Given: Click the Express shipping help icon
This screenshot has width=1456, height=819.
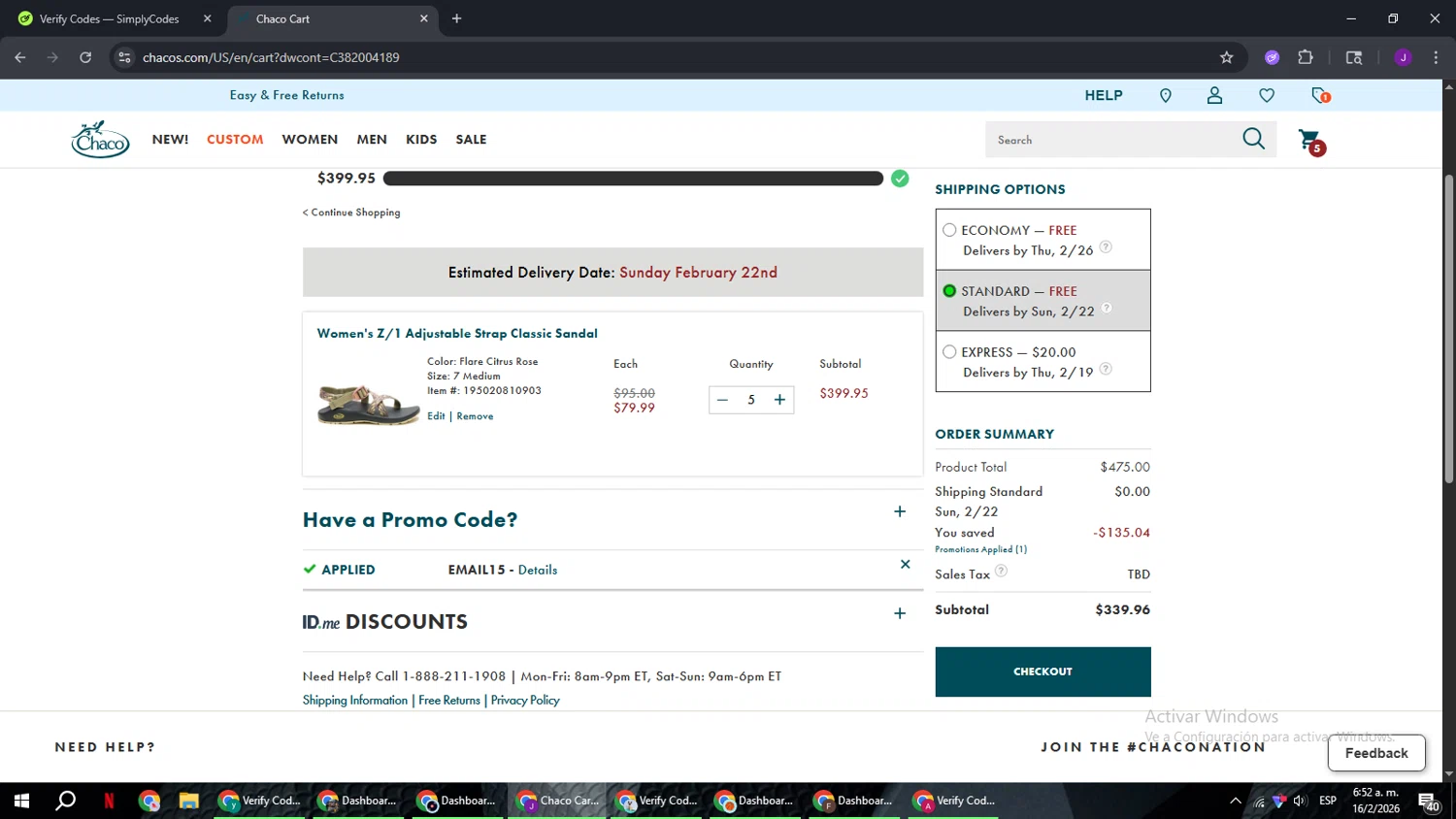Looking at the screenshot, I should 1106,369.
